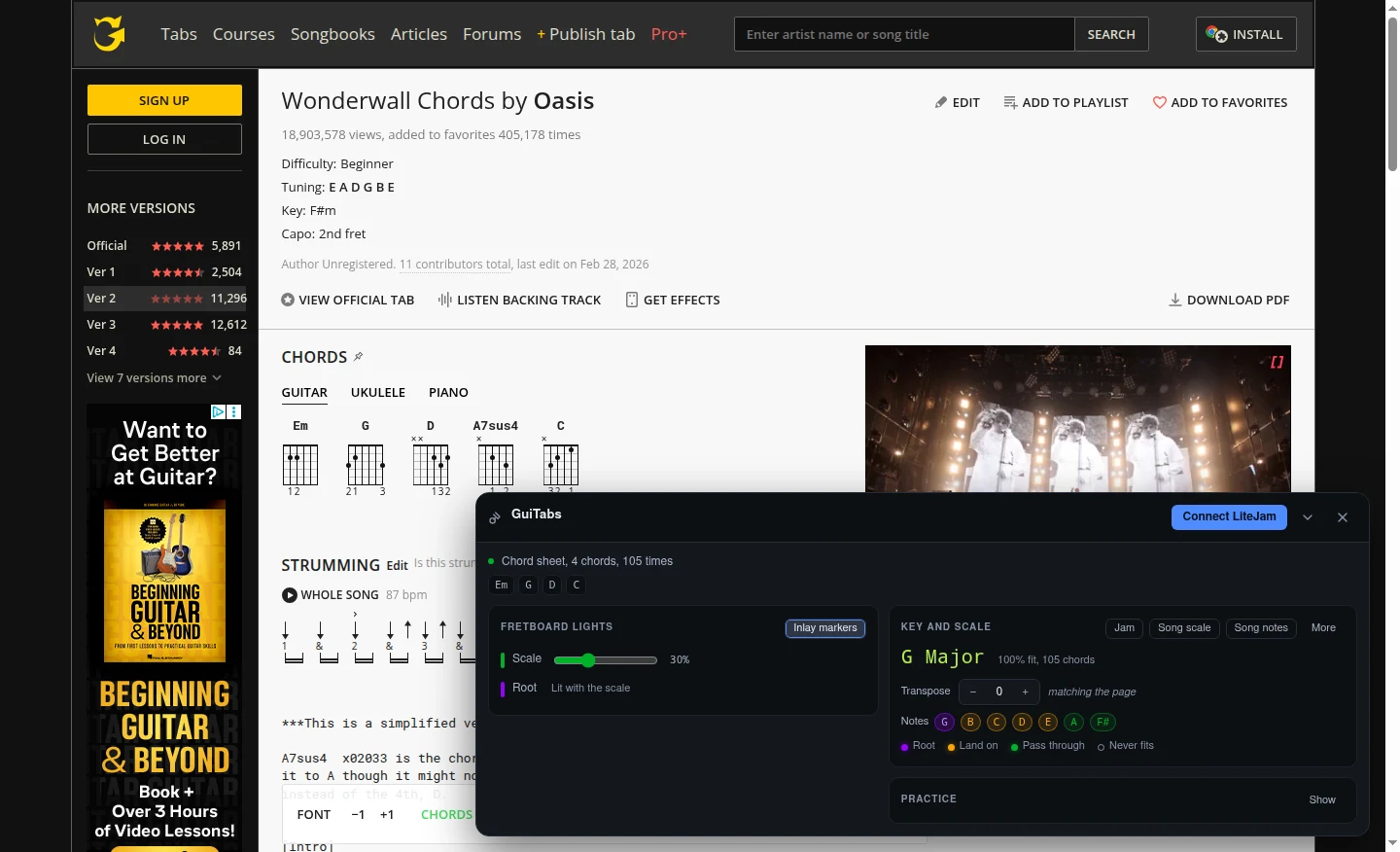Close the GuiTabs panel

[1343, 517]
